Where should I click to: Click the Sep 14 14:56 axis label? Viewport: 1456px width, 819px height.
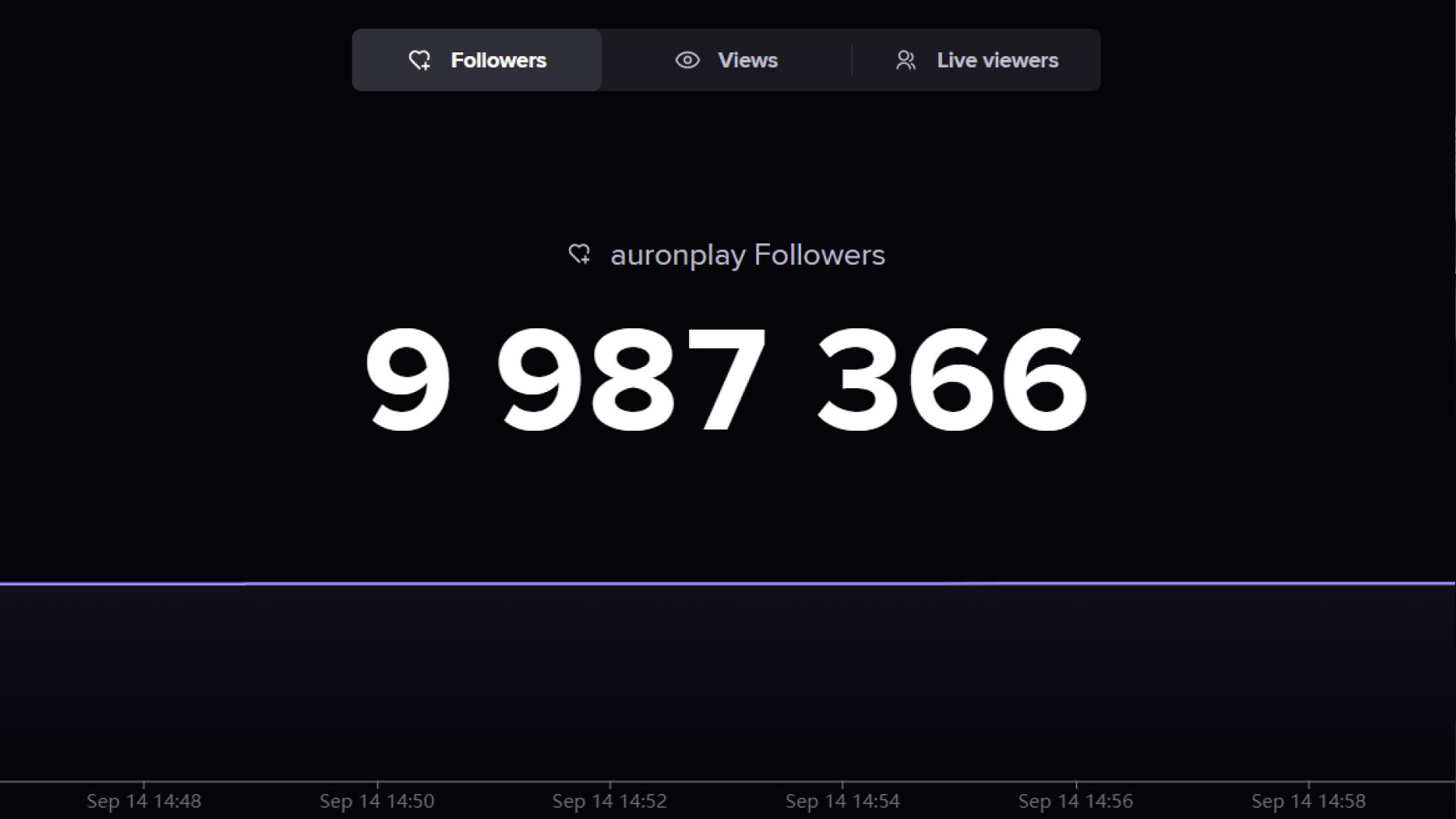[x=1075, y=801]
